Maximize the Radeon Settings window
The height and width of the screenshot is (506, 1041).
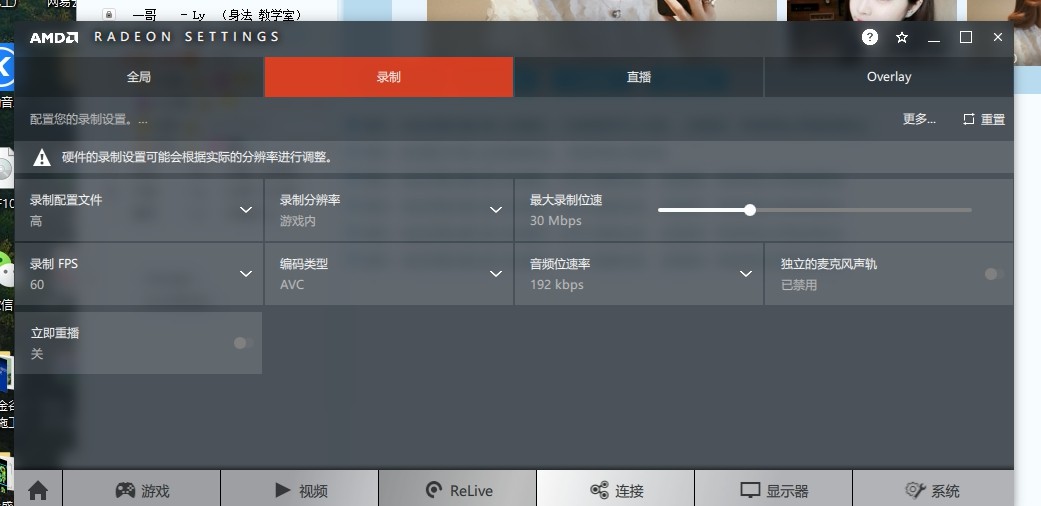[966, 37]
